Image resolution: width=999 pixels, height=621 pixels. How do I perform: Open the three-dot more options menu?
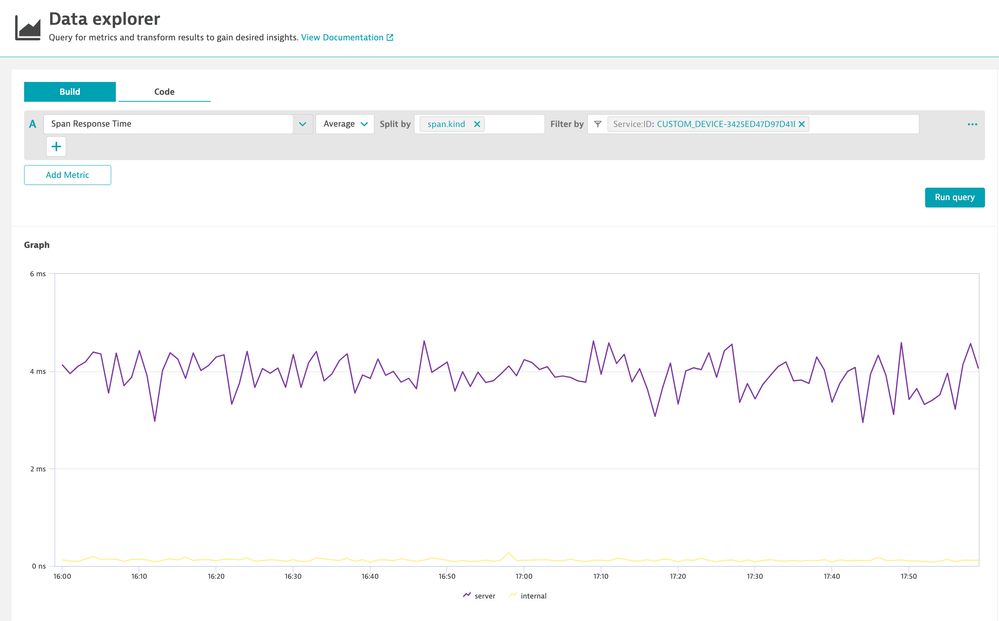(972, 124)
